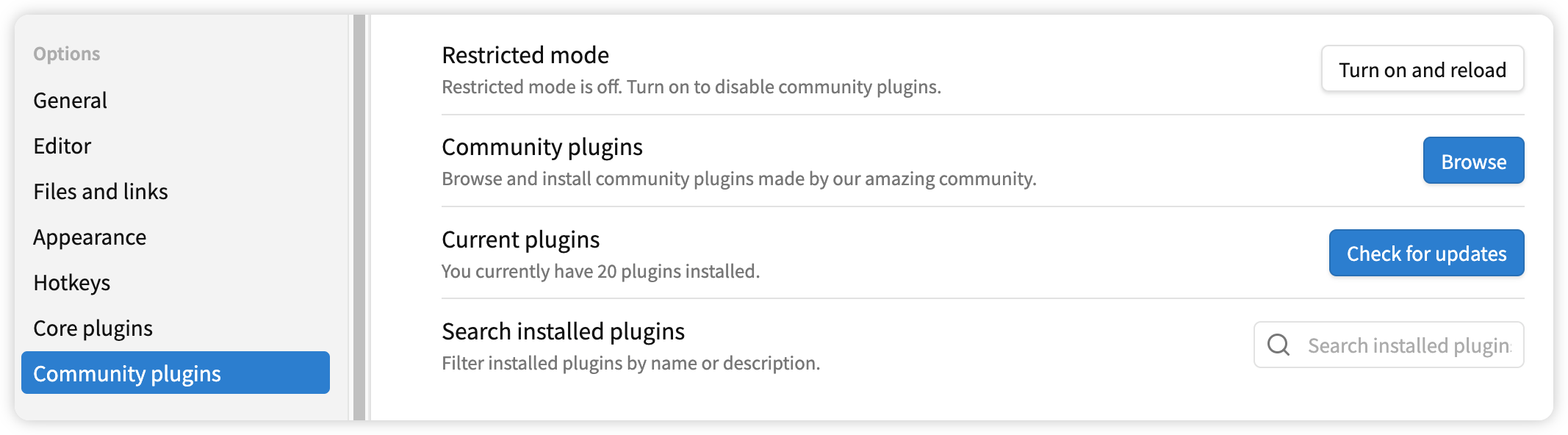Click the Check for updates button
Image resolution: width=1568 pixels, height=435 pixels.
[x=1426, y=254]
